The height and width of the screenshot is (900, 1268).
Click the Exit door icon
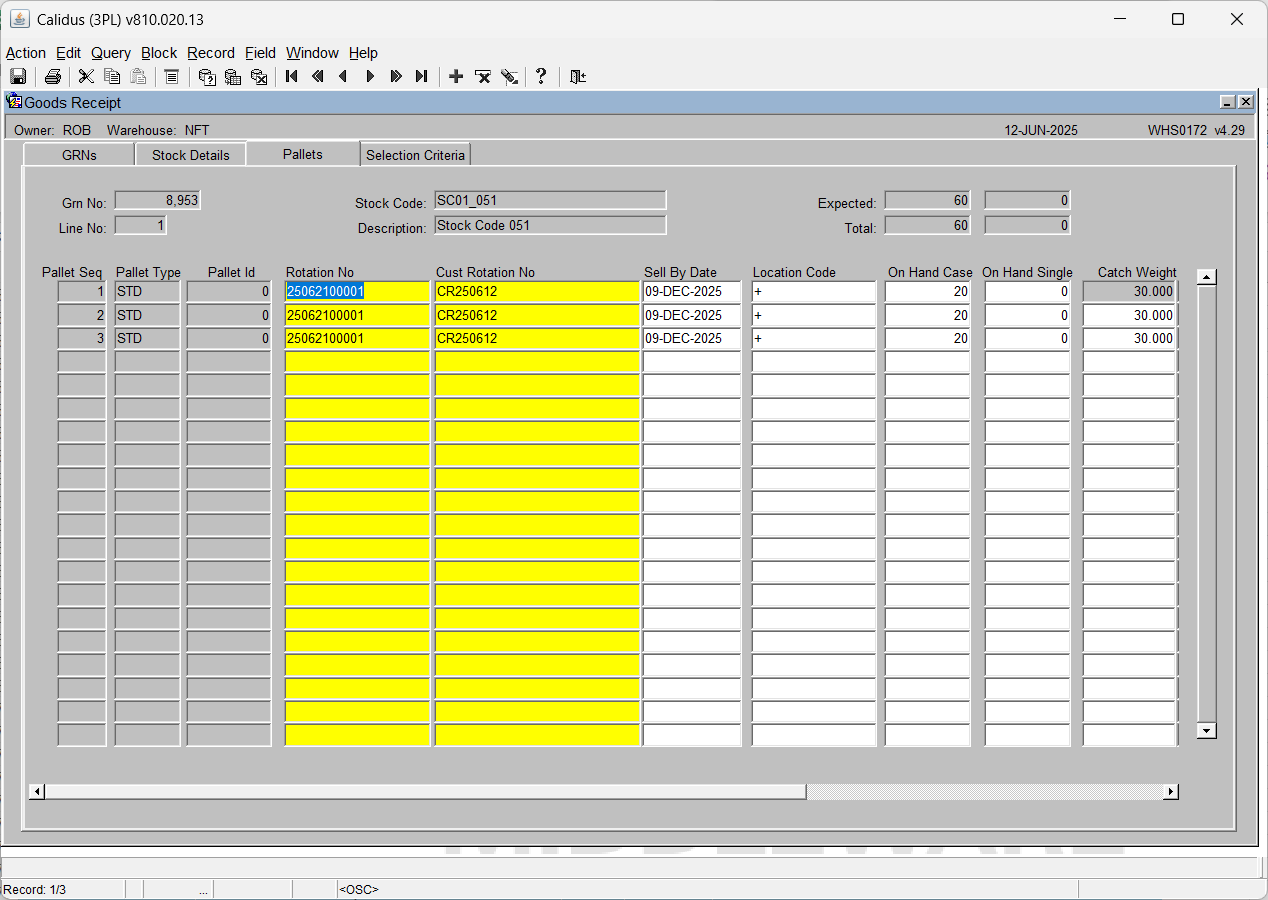point(577,76)
